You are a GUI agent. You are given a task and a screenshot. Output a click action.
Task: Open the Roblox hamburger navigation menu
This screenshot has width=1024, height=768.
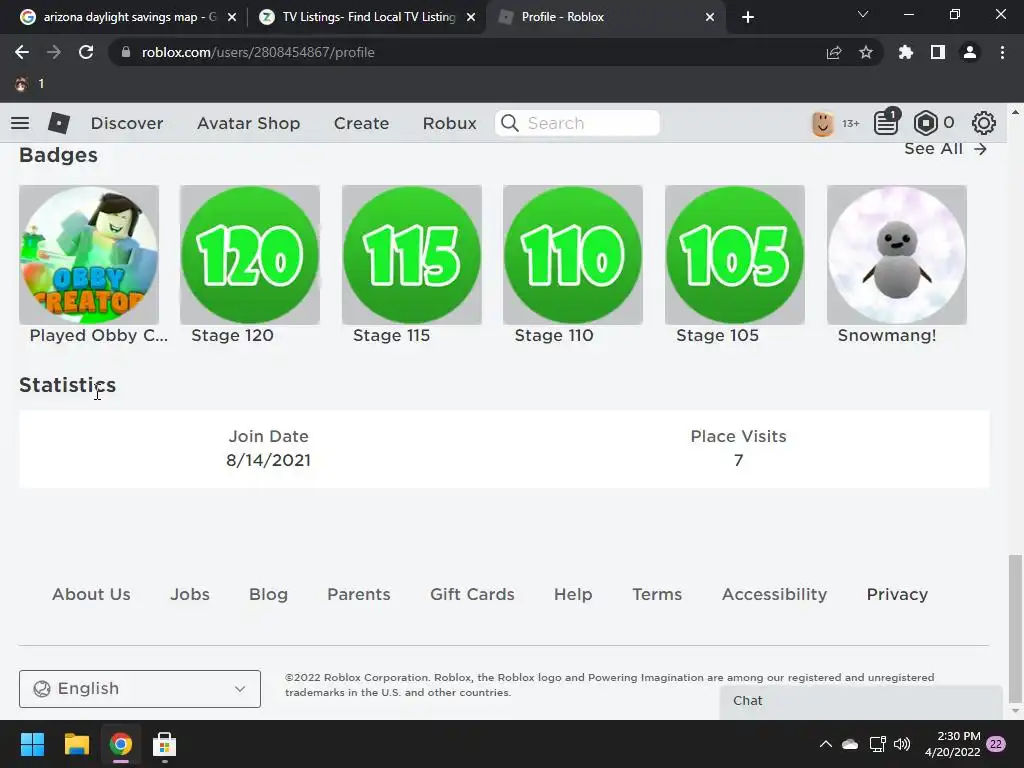pos(20,123)
